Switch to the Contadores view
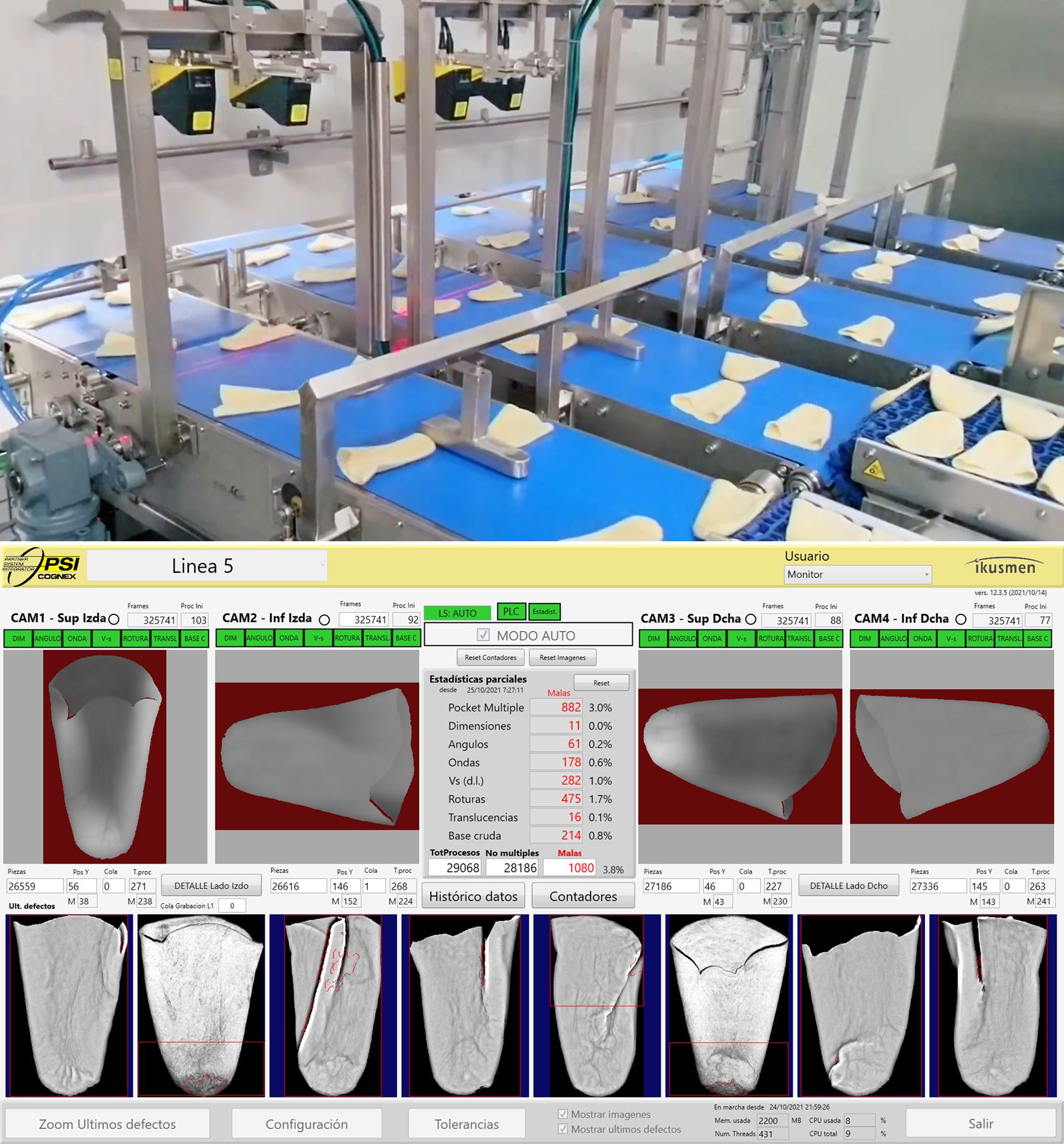The image size is (1064, 1144). tap(583, 896)
